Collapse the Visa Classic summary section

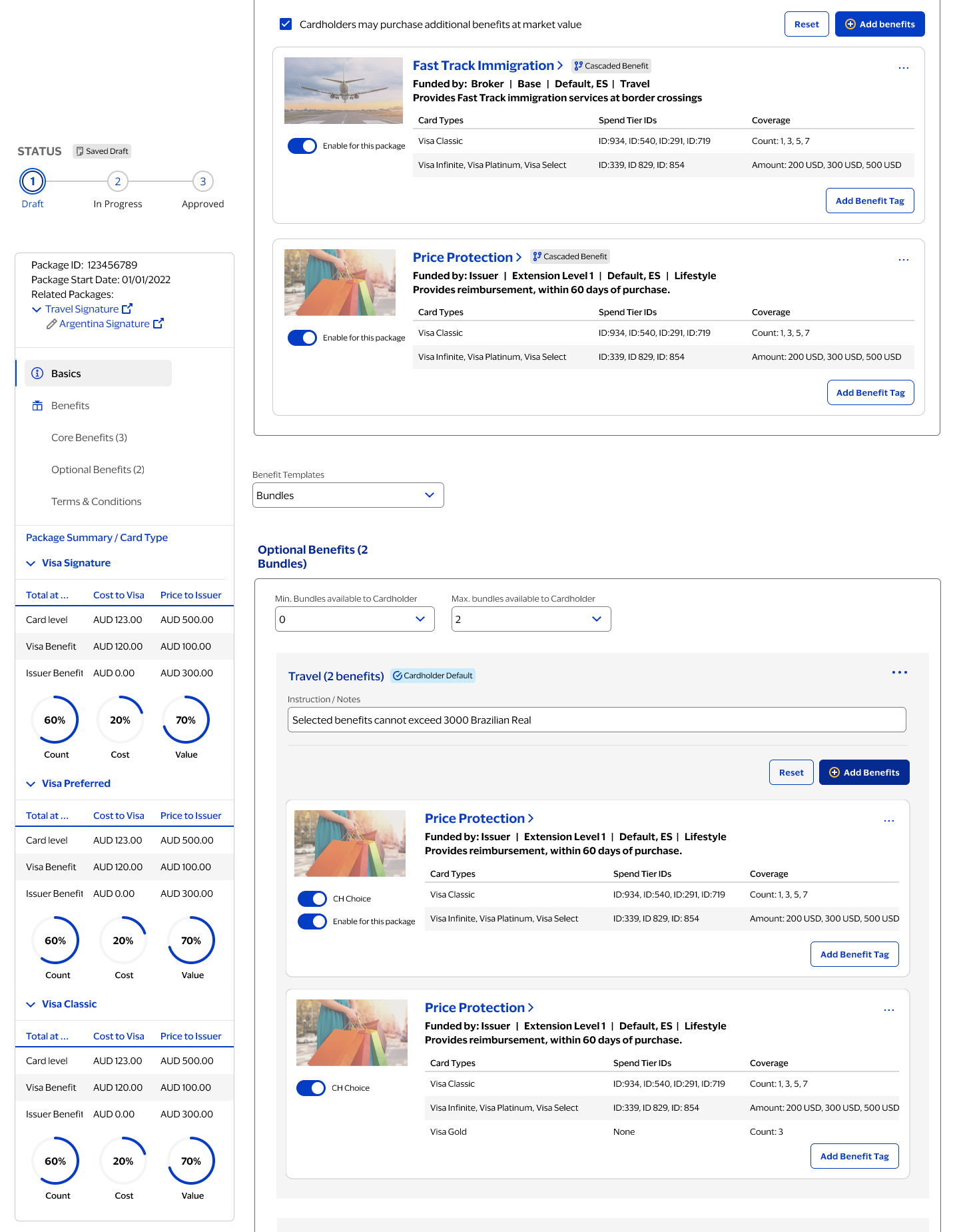[x=31, y=1004]
